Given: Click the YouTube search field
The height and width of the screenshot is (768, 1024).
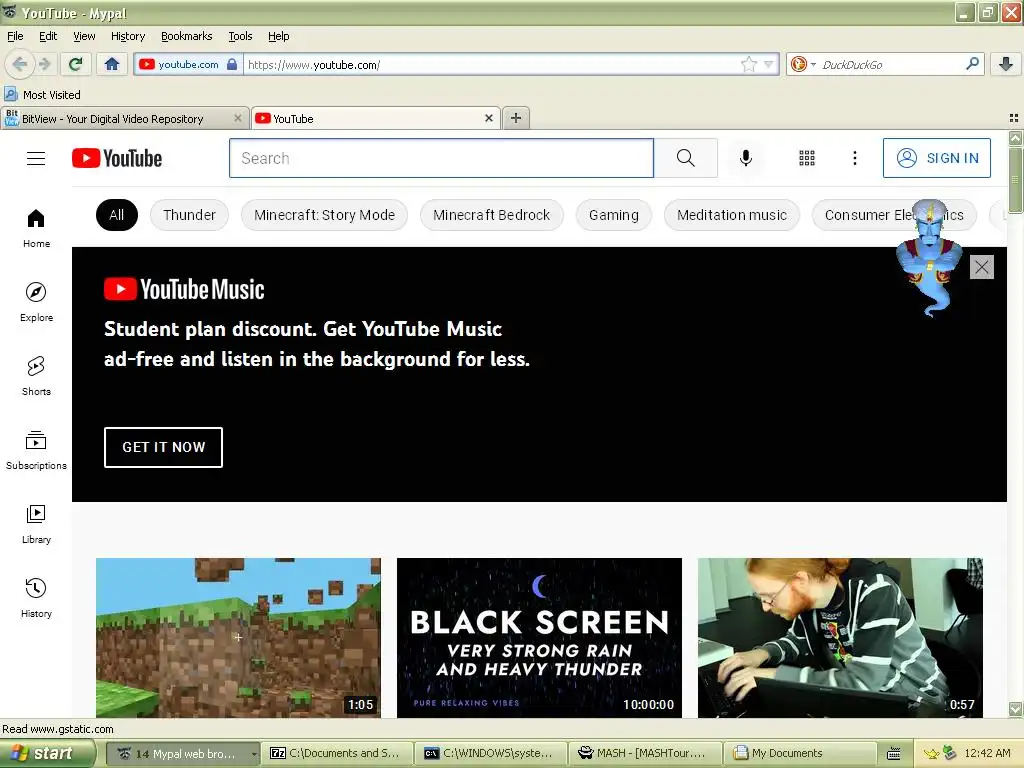Looking at the screenshot, I should tap(441, 158).
